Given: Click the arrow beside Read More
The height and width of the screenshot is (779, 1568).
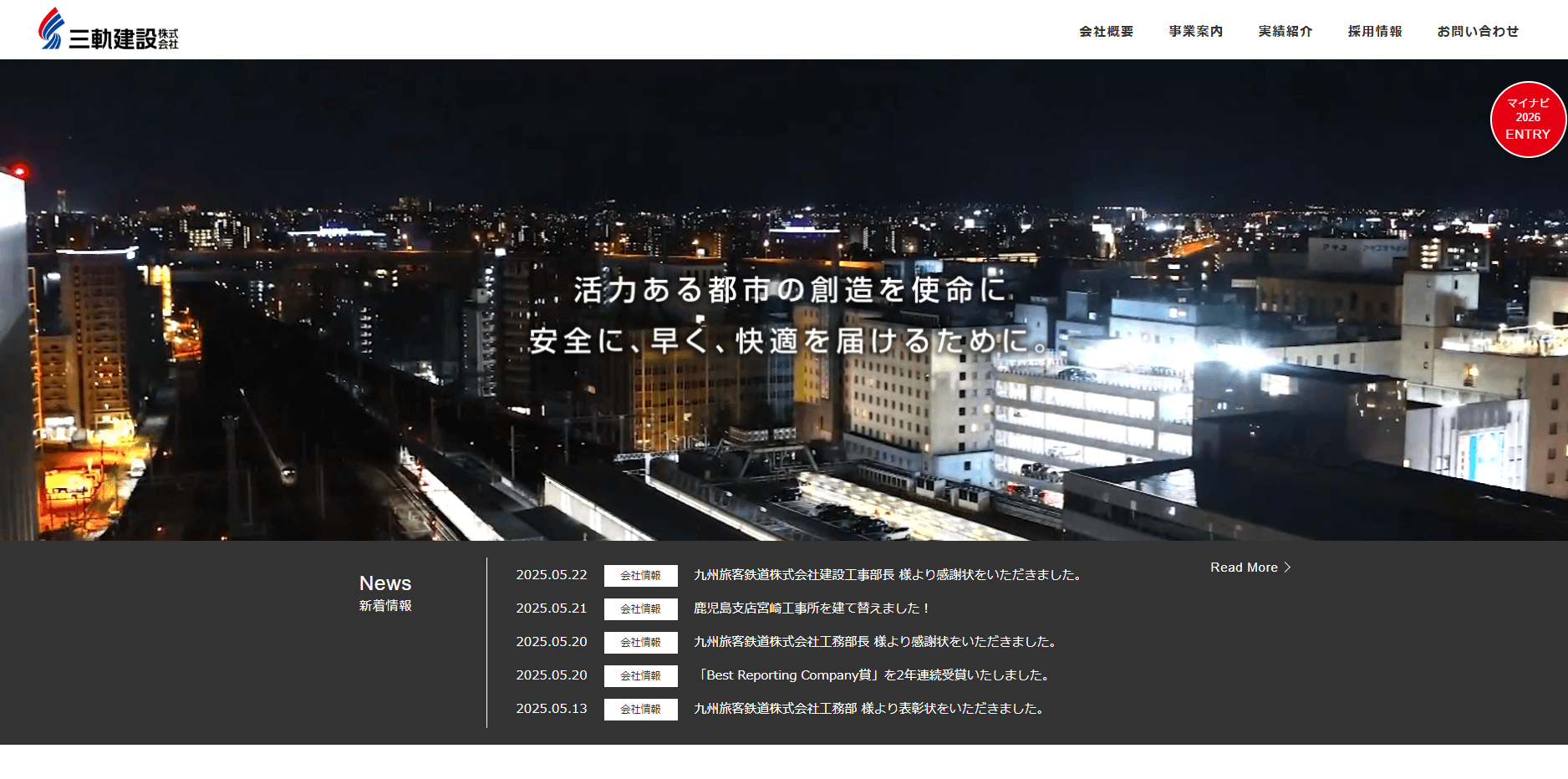Looking at the screenshot, I should click(1288, 567).
